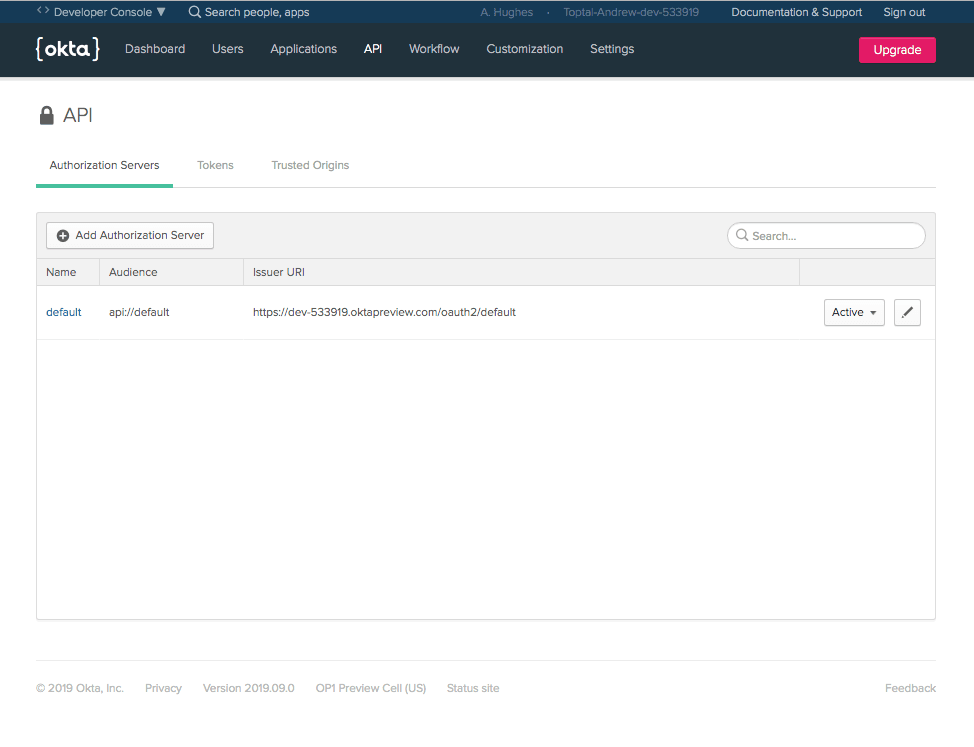This screenshot has width=974, height=747.
Task: Open the Dashboard menu
Action: click(x=155, y=49)
